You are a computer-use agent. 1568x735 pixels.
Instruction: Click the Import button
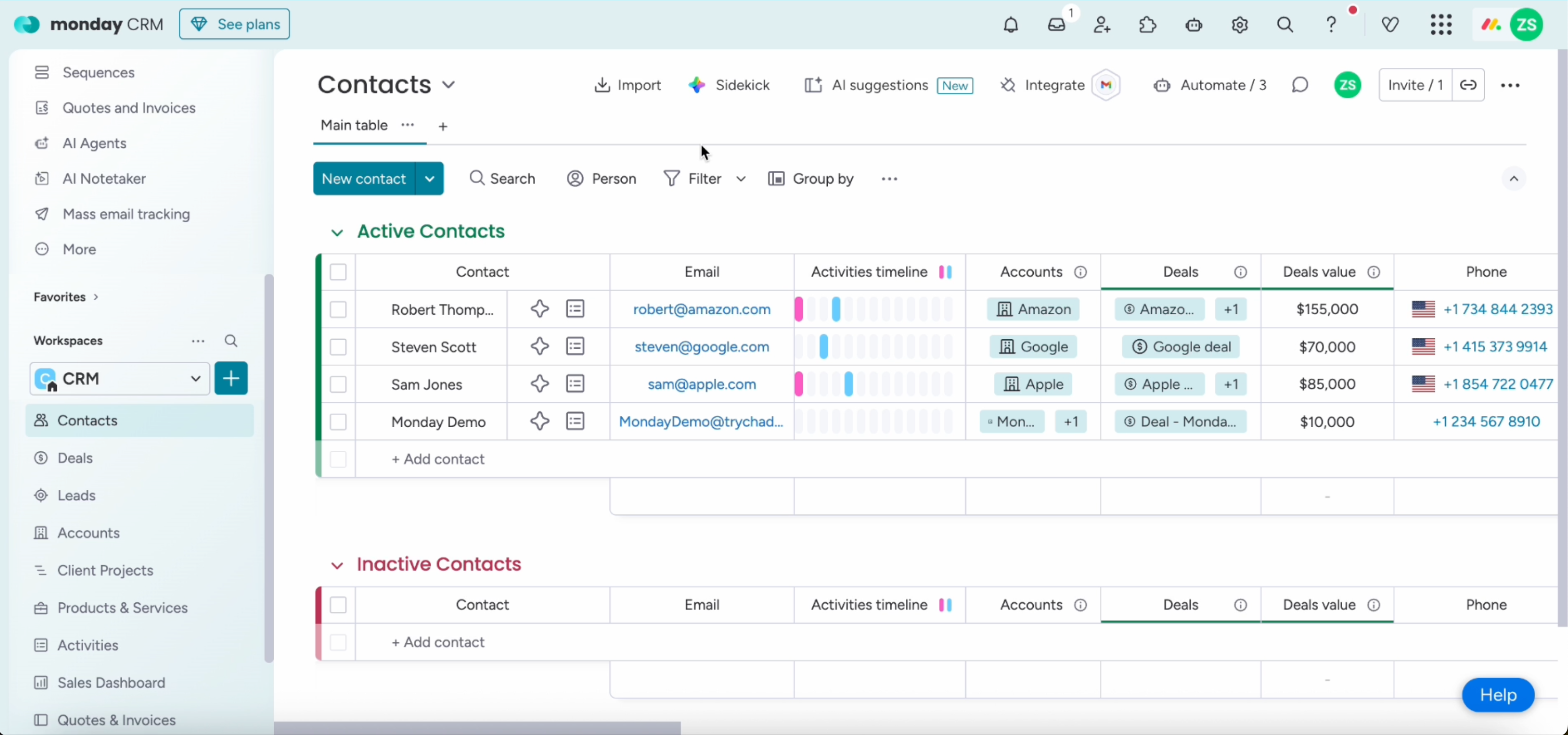tap(627, 85)
